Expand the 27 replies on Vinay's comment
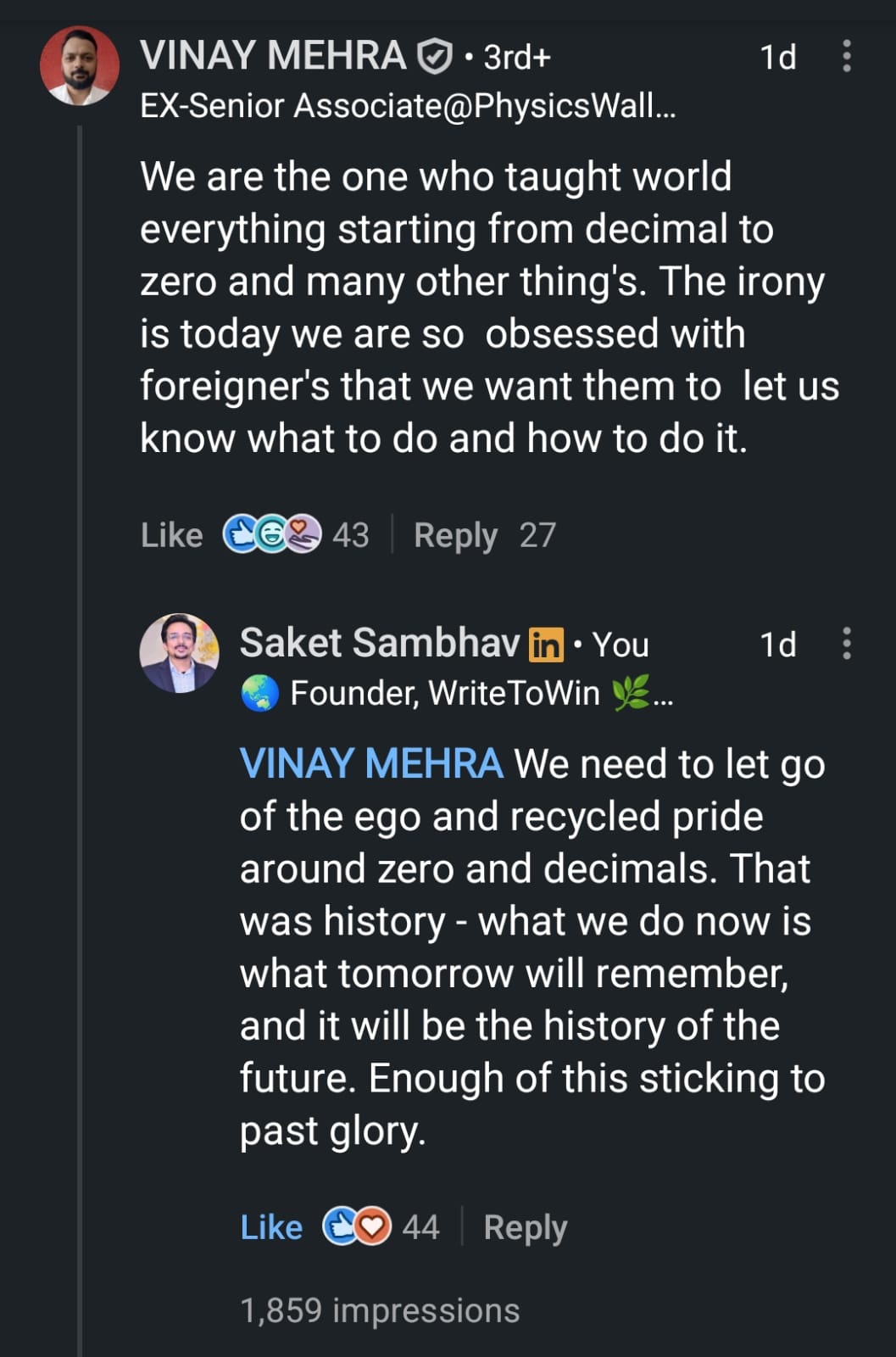The width and height of the screenshot is (896, 1357). click(x=537, y=535)
